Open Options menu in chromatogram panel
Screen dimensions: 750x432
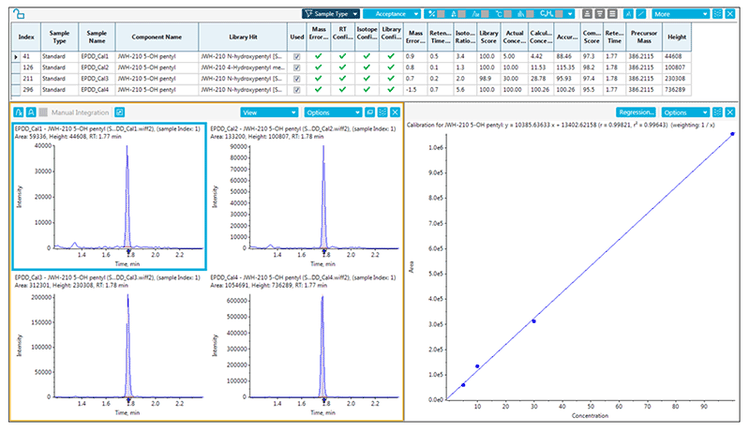(331, 112)
